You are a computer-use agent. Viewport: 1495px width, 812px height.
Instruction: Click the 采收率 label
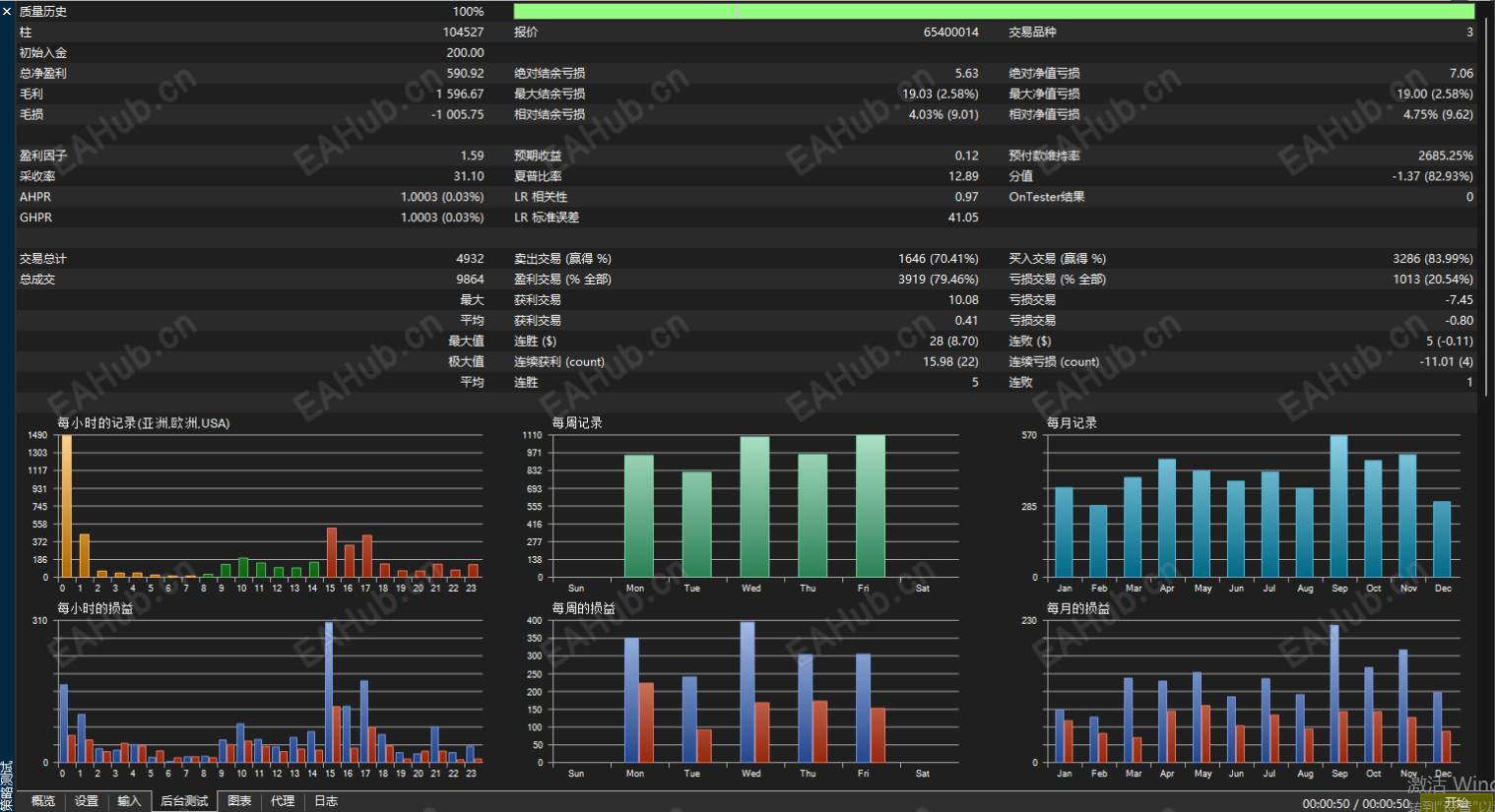tap(37, 176)
